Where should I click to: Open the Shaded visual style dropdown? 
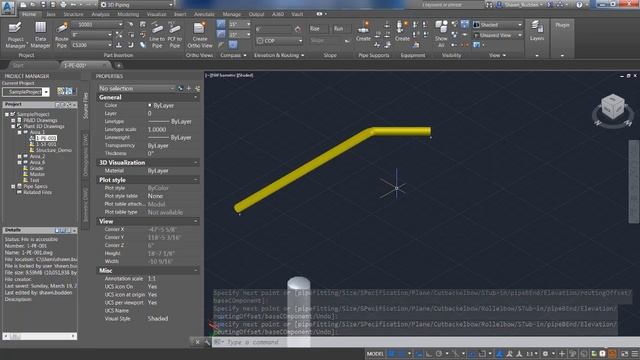[498, 25]
